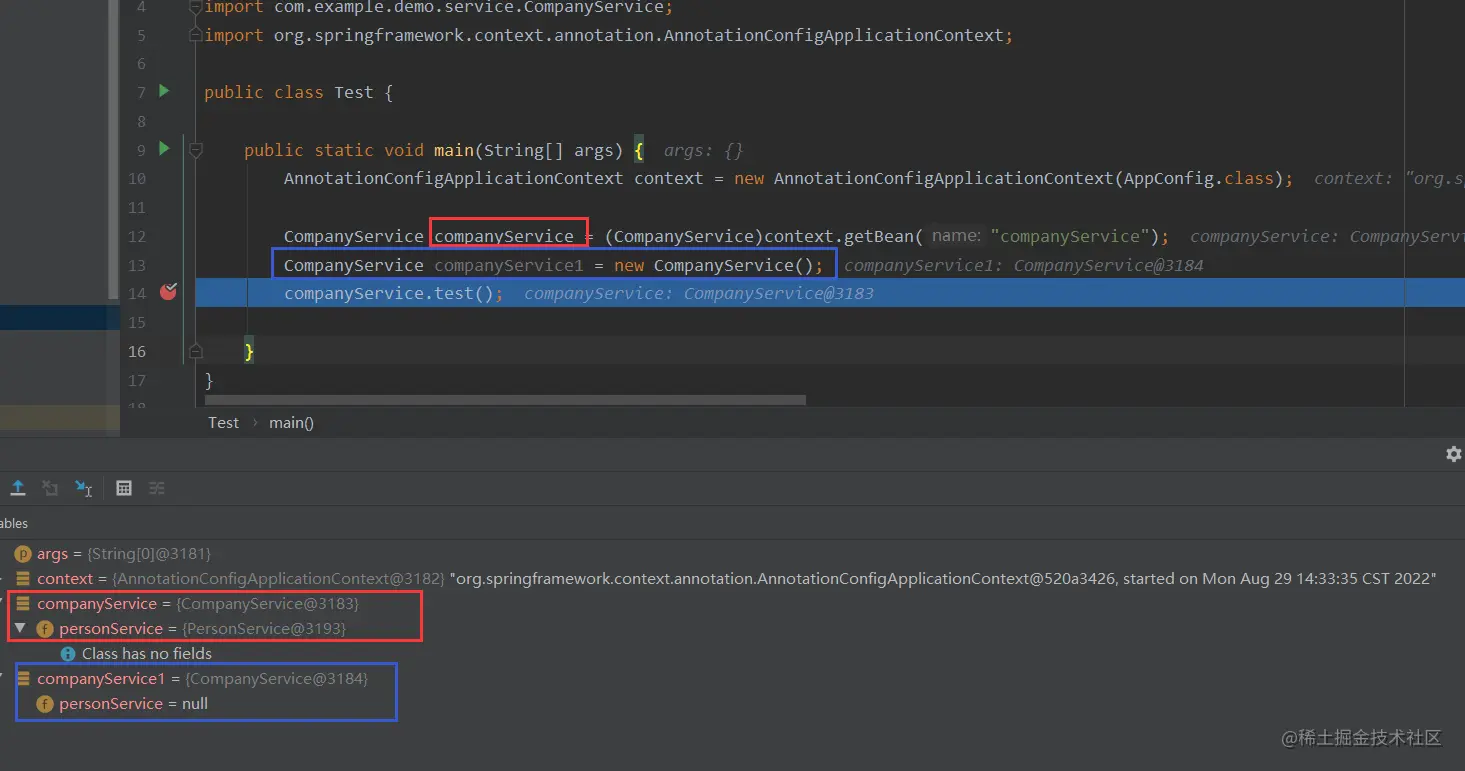Click inline hint 'companyService1: CompanyService@3184'
This screenshot has width=1465, height=771.
(1024, 265)
